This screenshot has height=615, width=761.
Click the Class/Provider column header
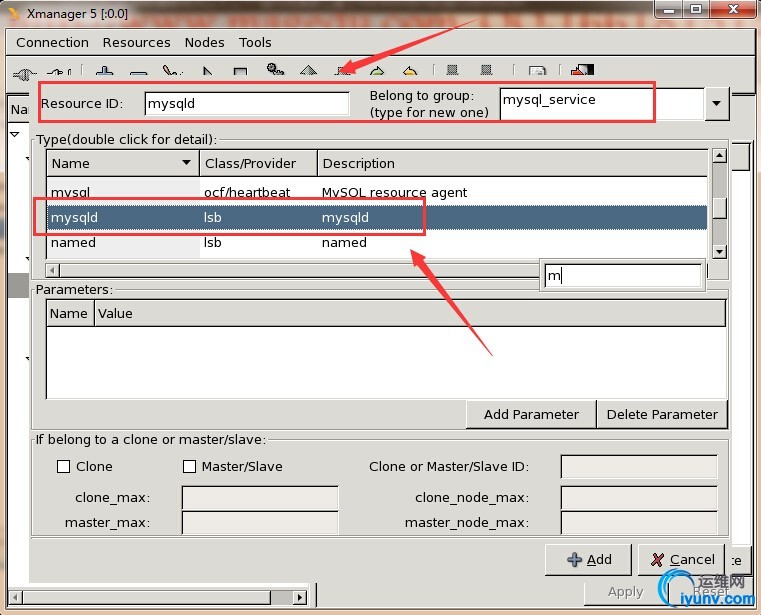pos(258,163)
